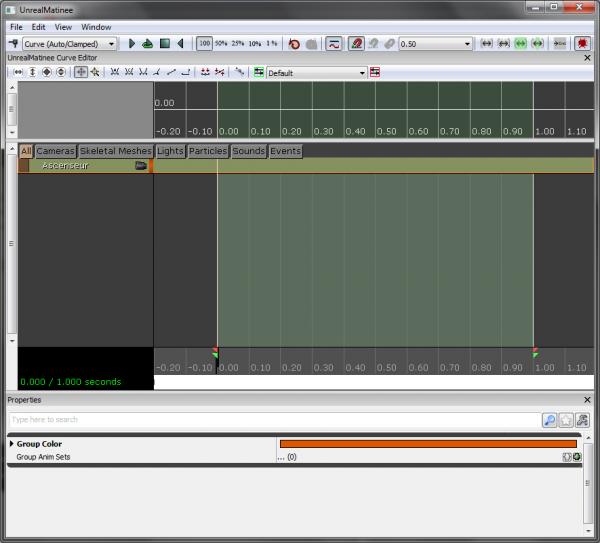Click the search magnifier icon in Properties

549,420
